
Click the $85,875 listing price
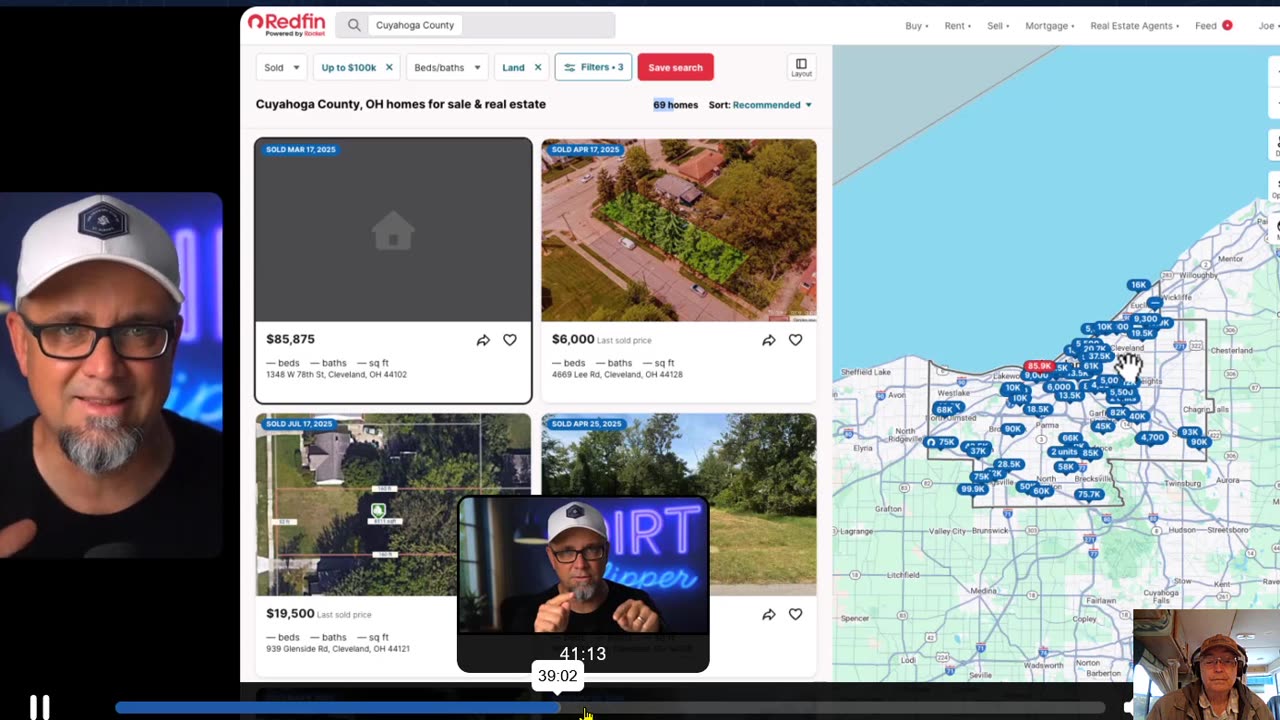tap(291, 339)
